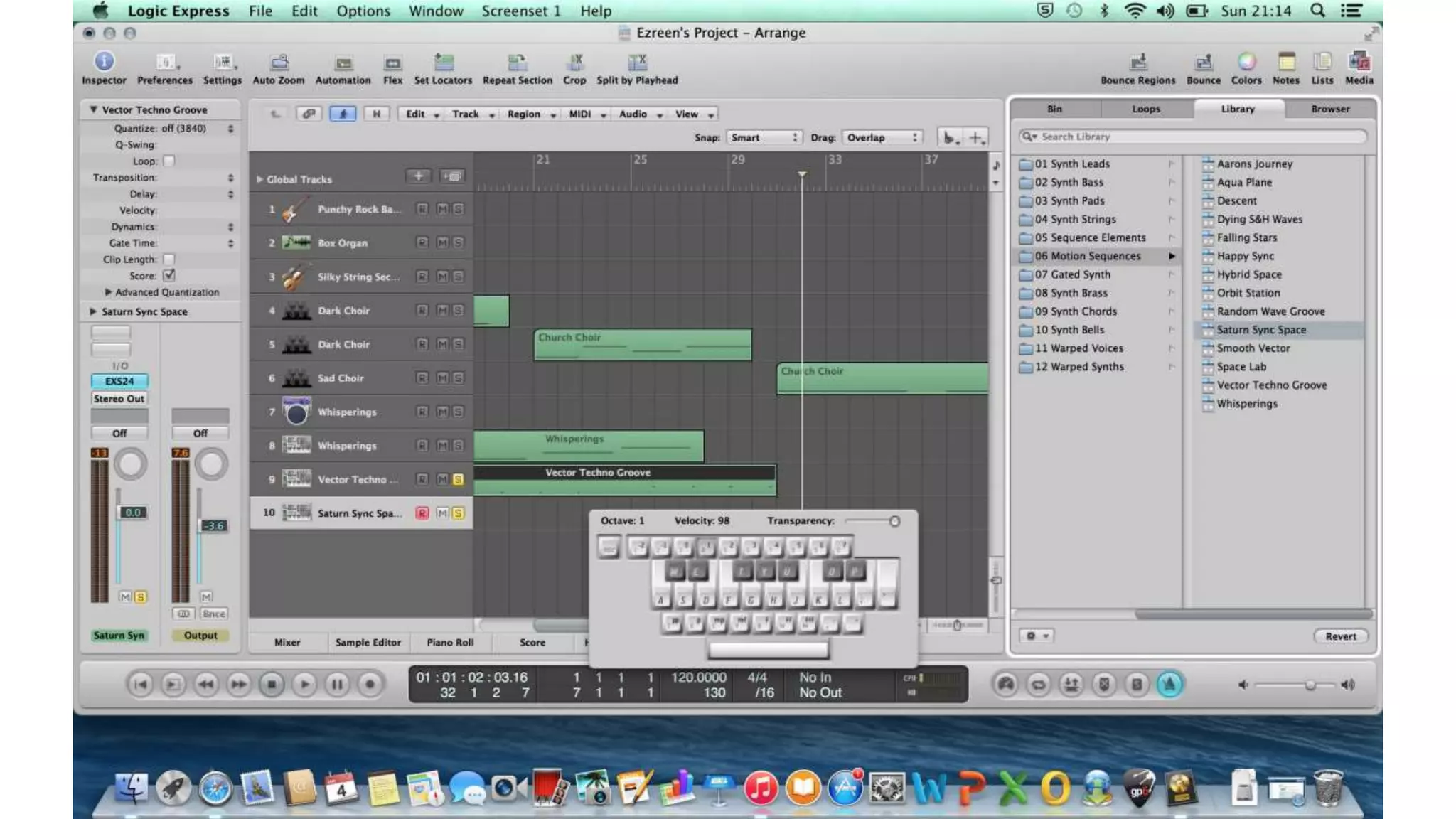Open the Snap dropdown menu
The width and height of the screenshot is (1456, 819).
(764, 137)
